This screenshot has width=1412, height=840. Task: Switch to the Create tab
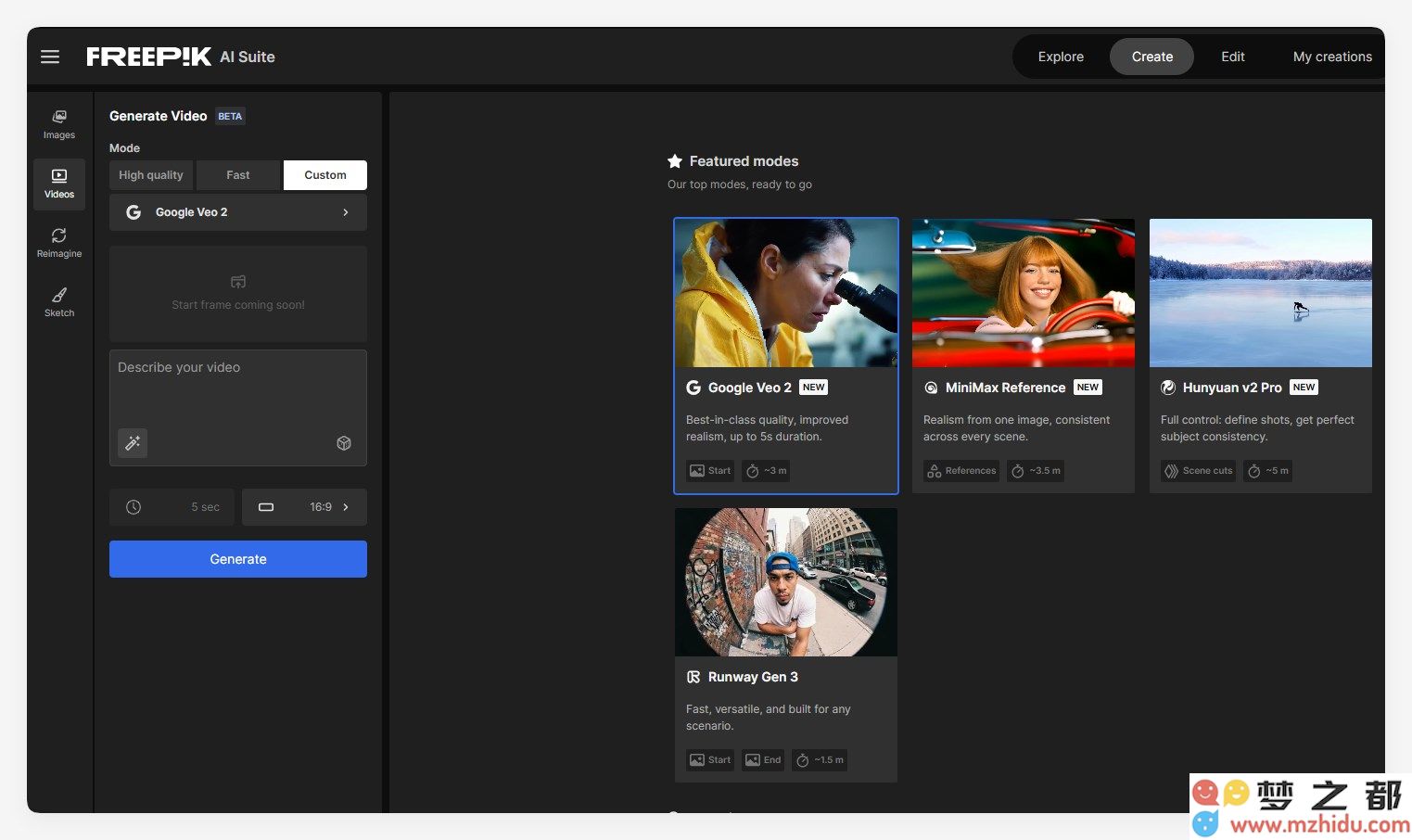tap(1152, 57)
